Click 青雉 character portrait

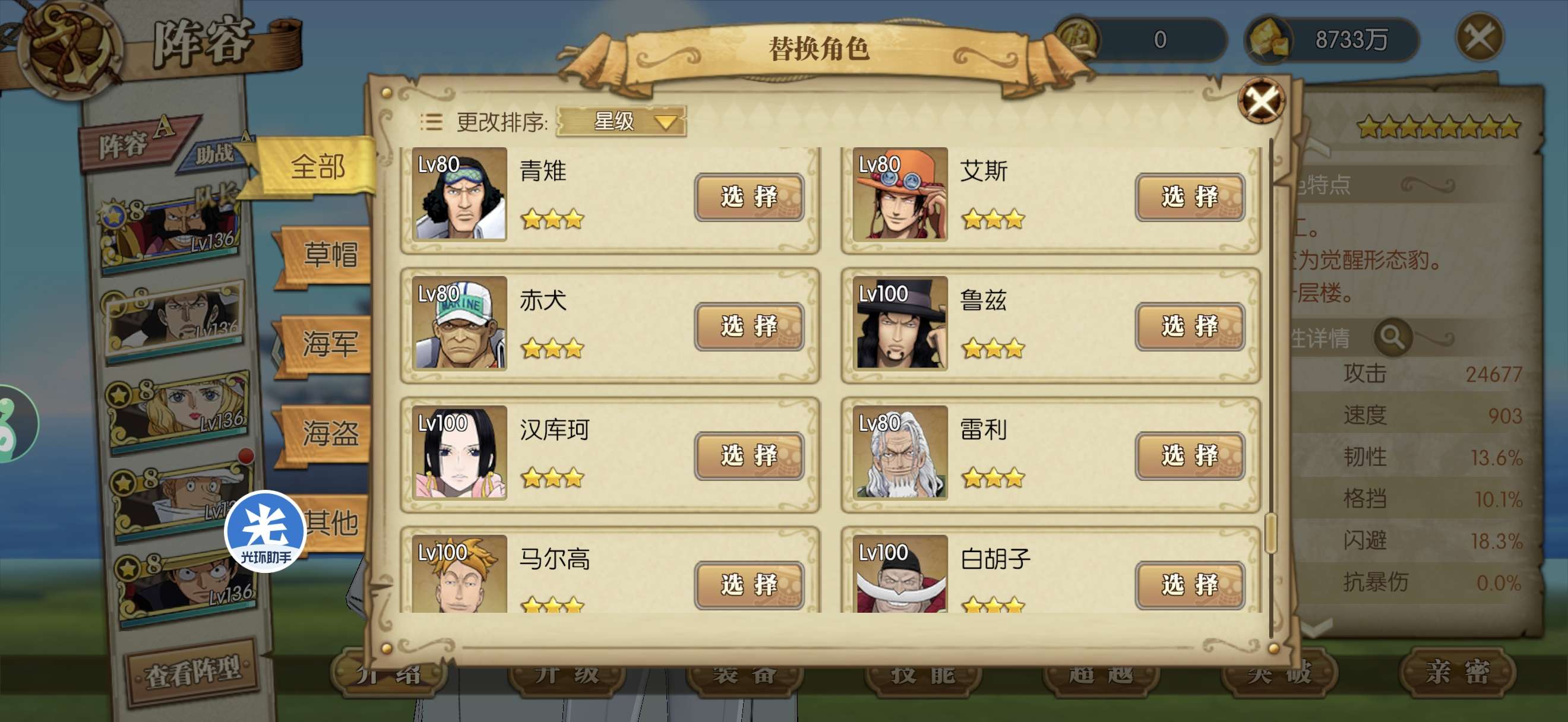point(460,194)
